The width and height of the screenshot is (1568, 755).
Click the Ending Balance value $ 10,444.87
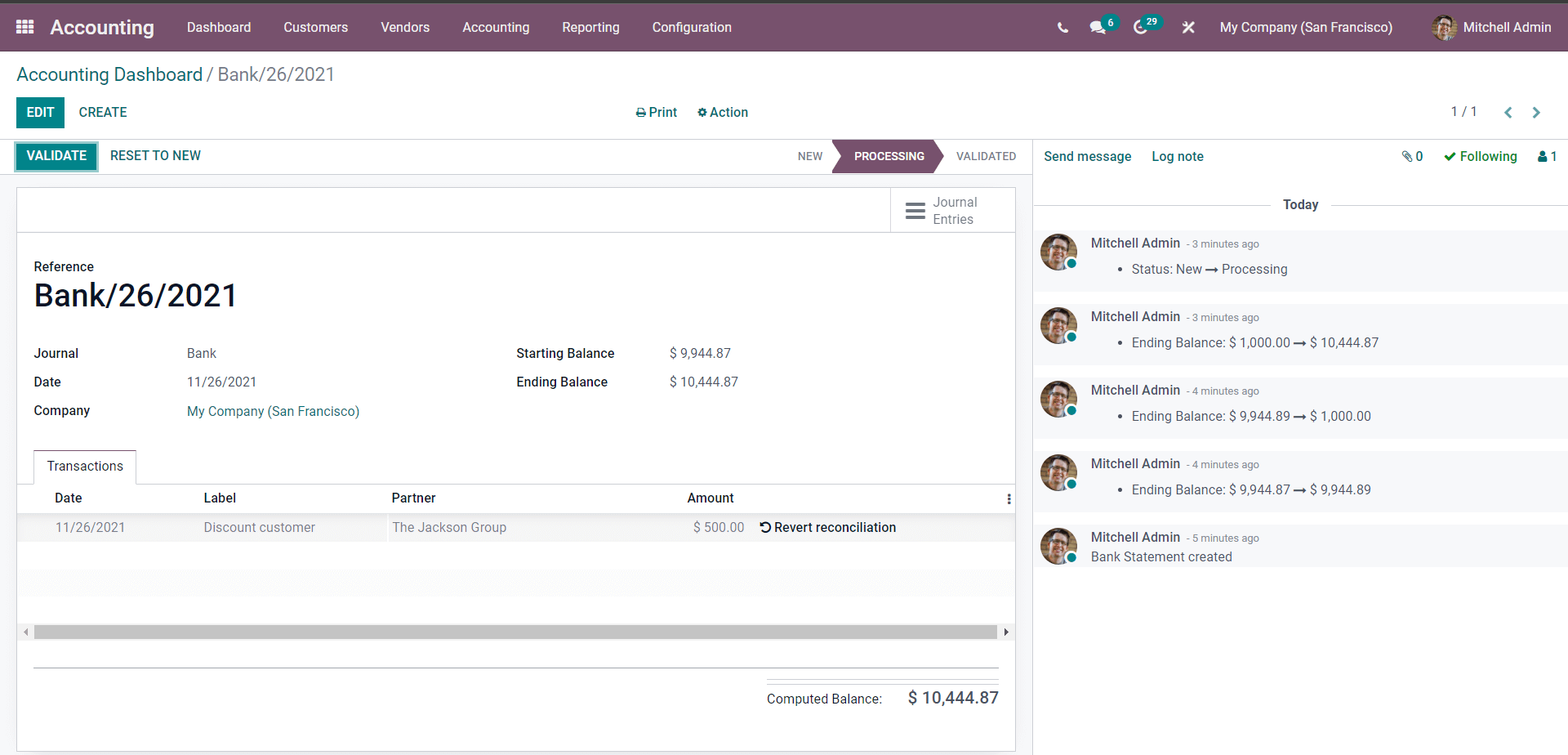[703, 382]
